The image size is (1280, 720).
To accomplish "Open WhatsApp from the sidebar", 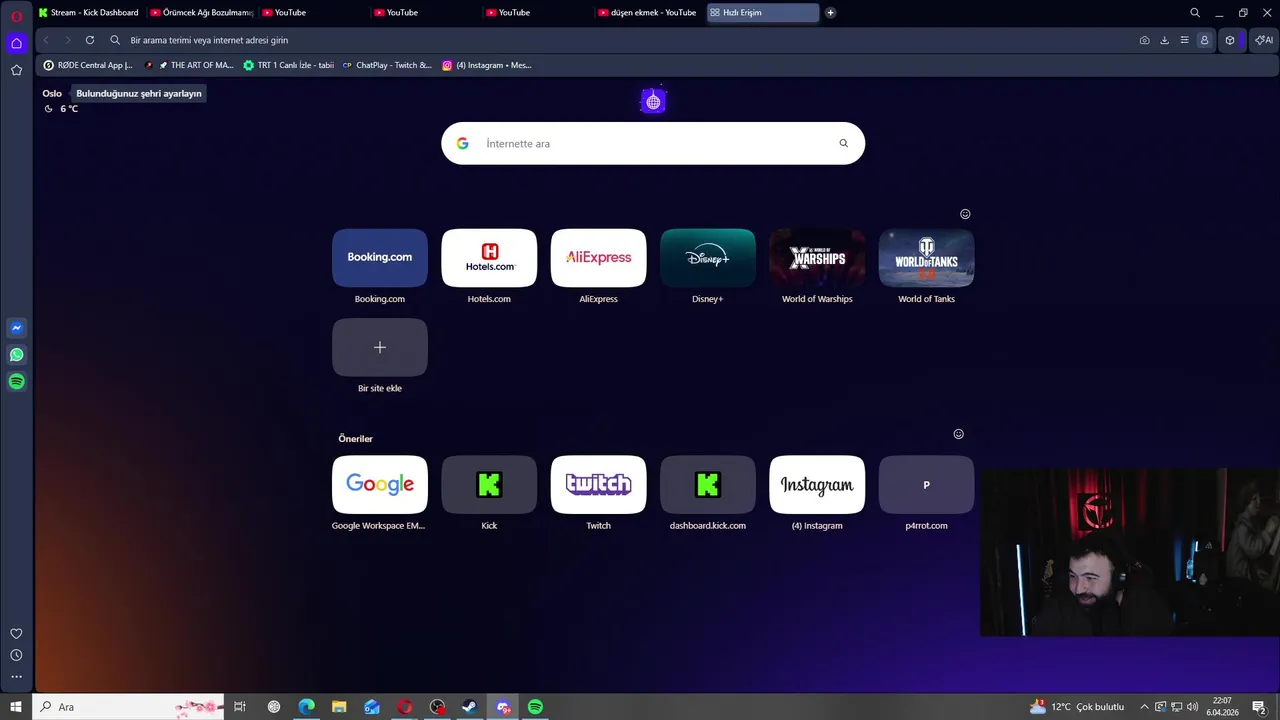I will [x=16, y=355].
